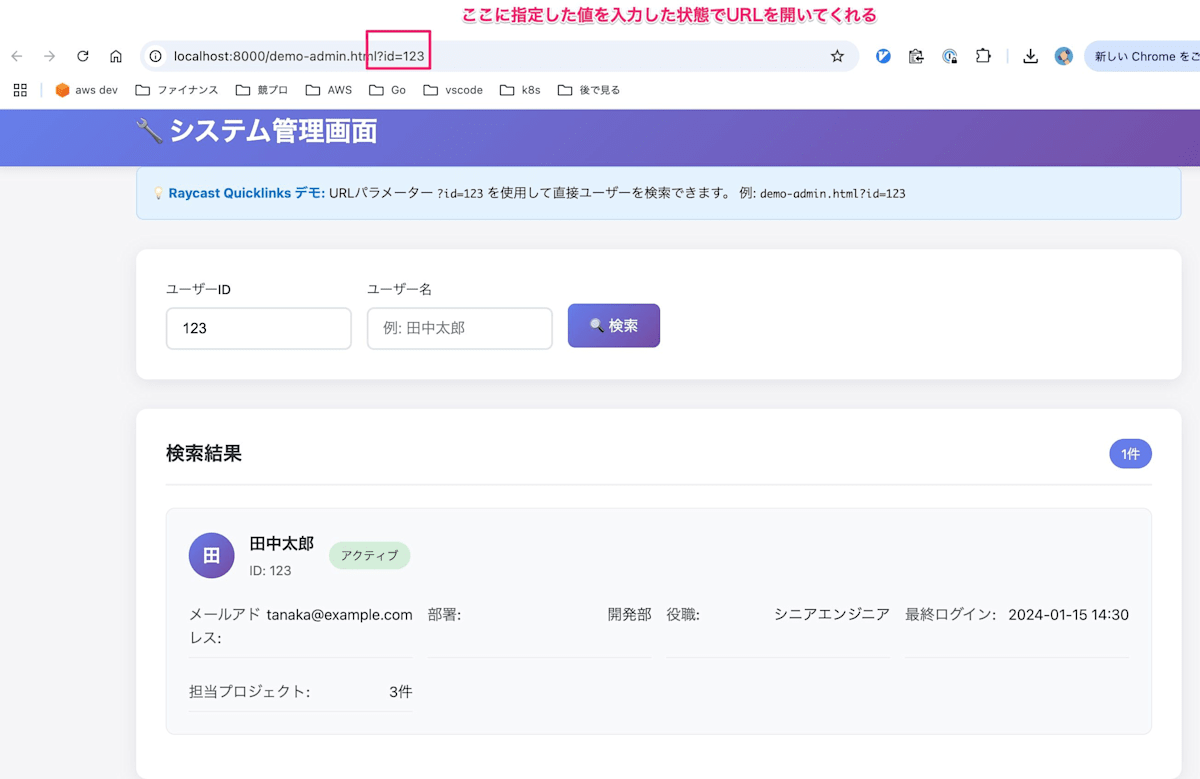
Task: Select the 開発部 department value
Action: pos(629,615)
